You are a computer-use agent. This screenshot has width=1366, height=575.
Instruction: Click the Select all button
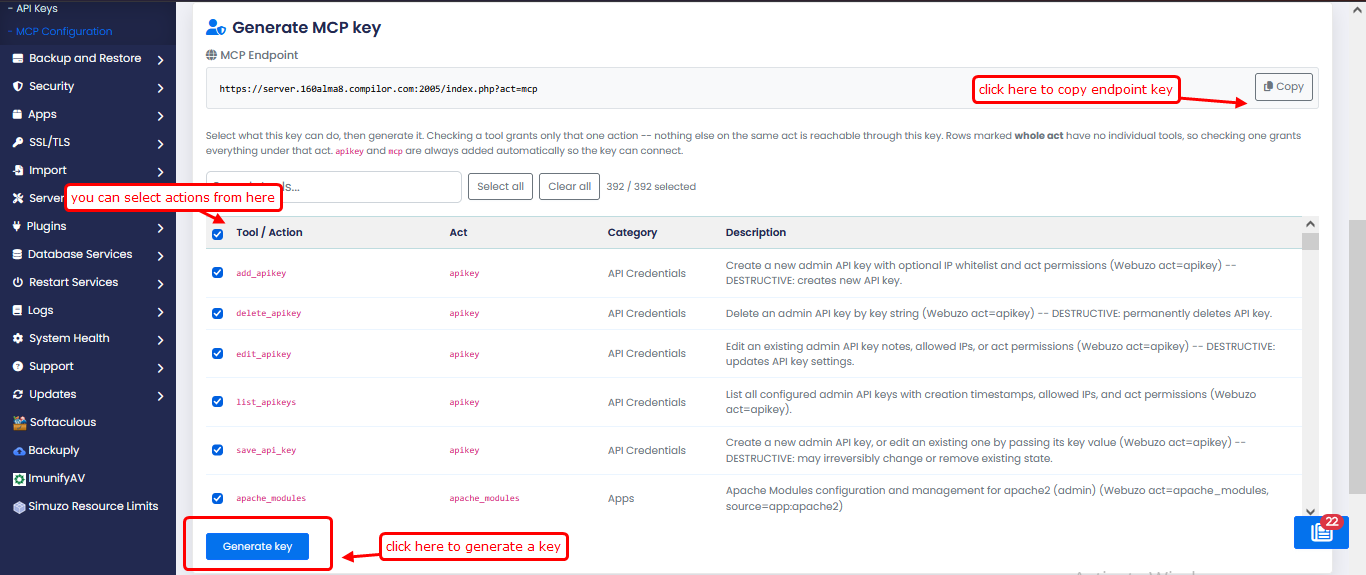500,186
